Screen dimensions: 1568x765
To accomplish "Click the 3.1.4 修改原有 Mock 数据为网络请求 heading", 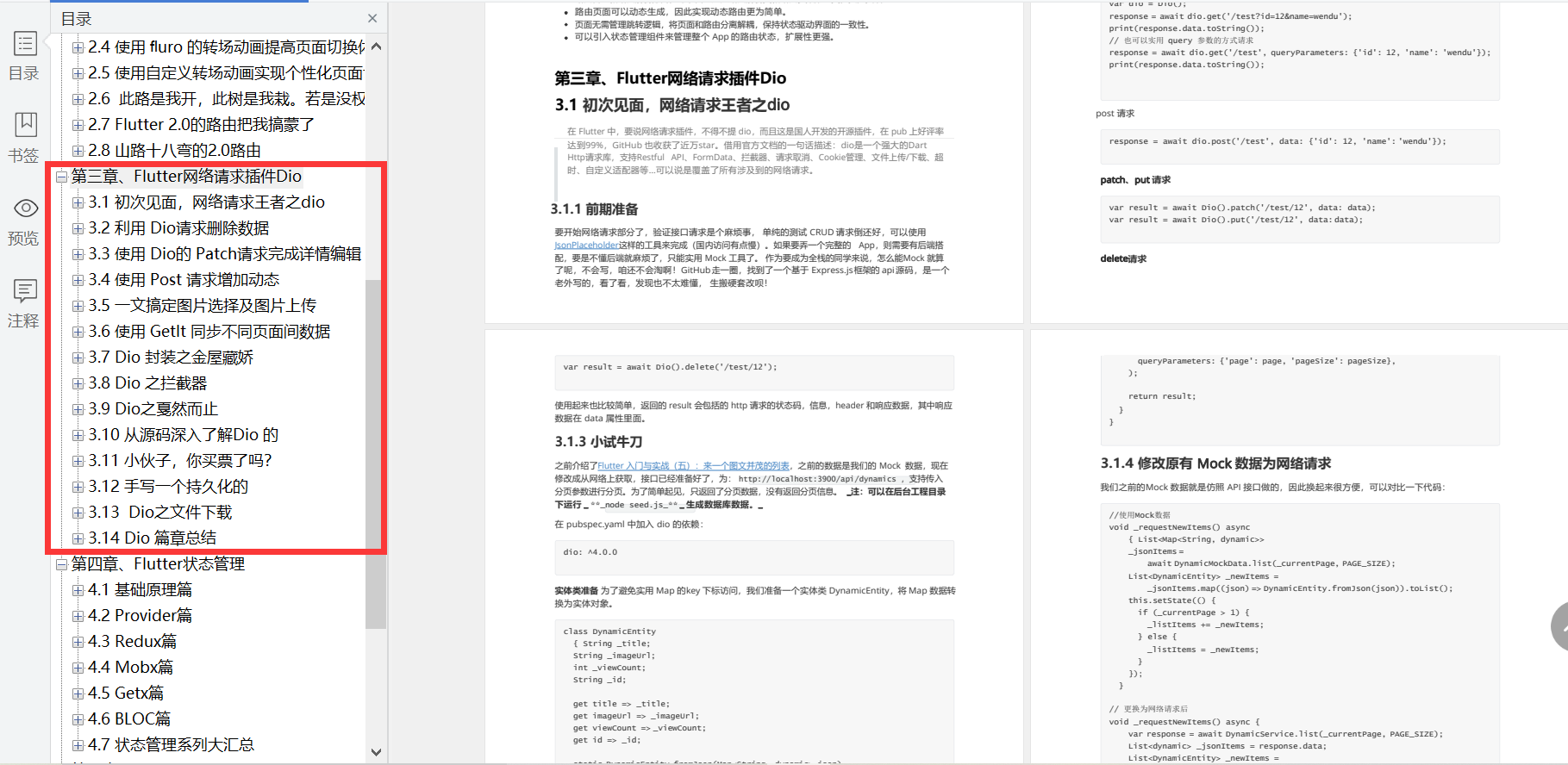I will (x=1215, y=463).
